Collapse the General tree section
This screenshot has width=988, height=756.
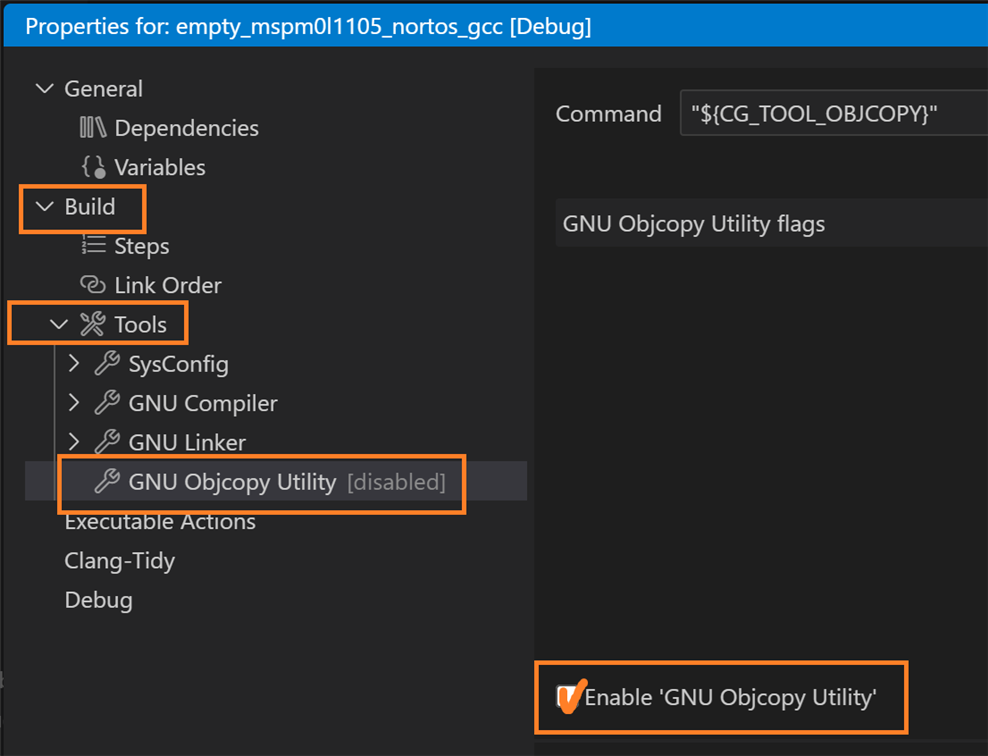pos(44,89)
